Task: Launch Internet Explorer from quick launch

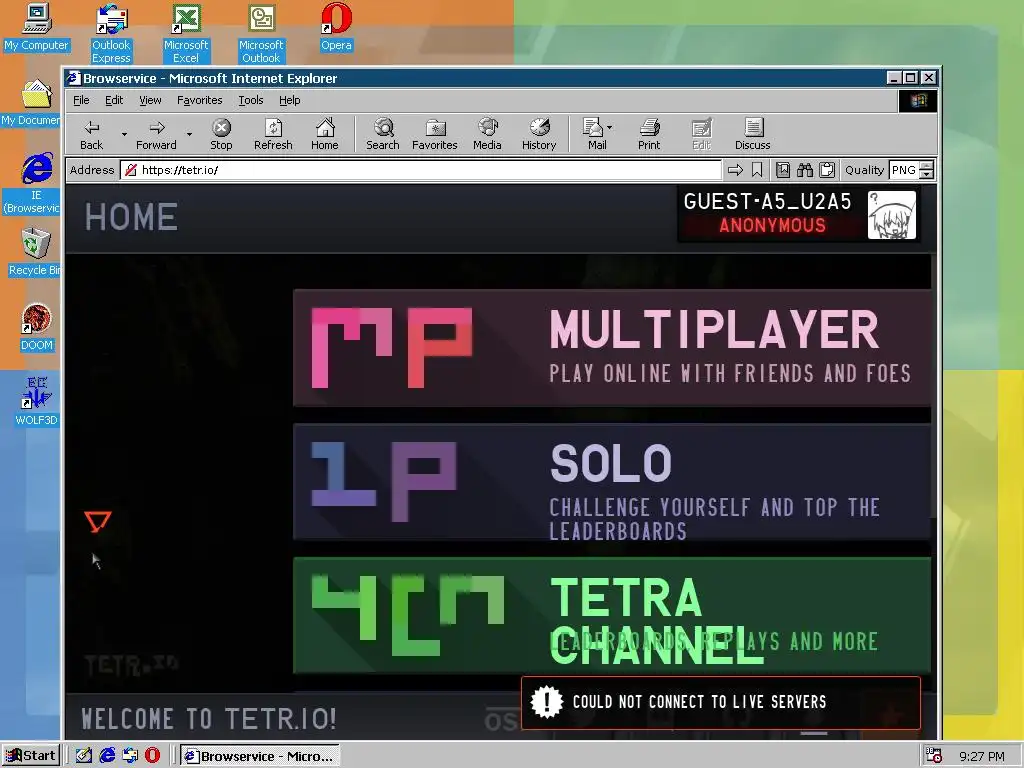Action: tap(107, 756)
